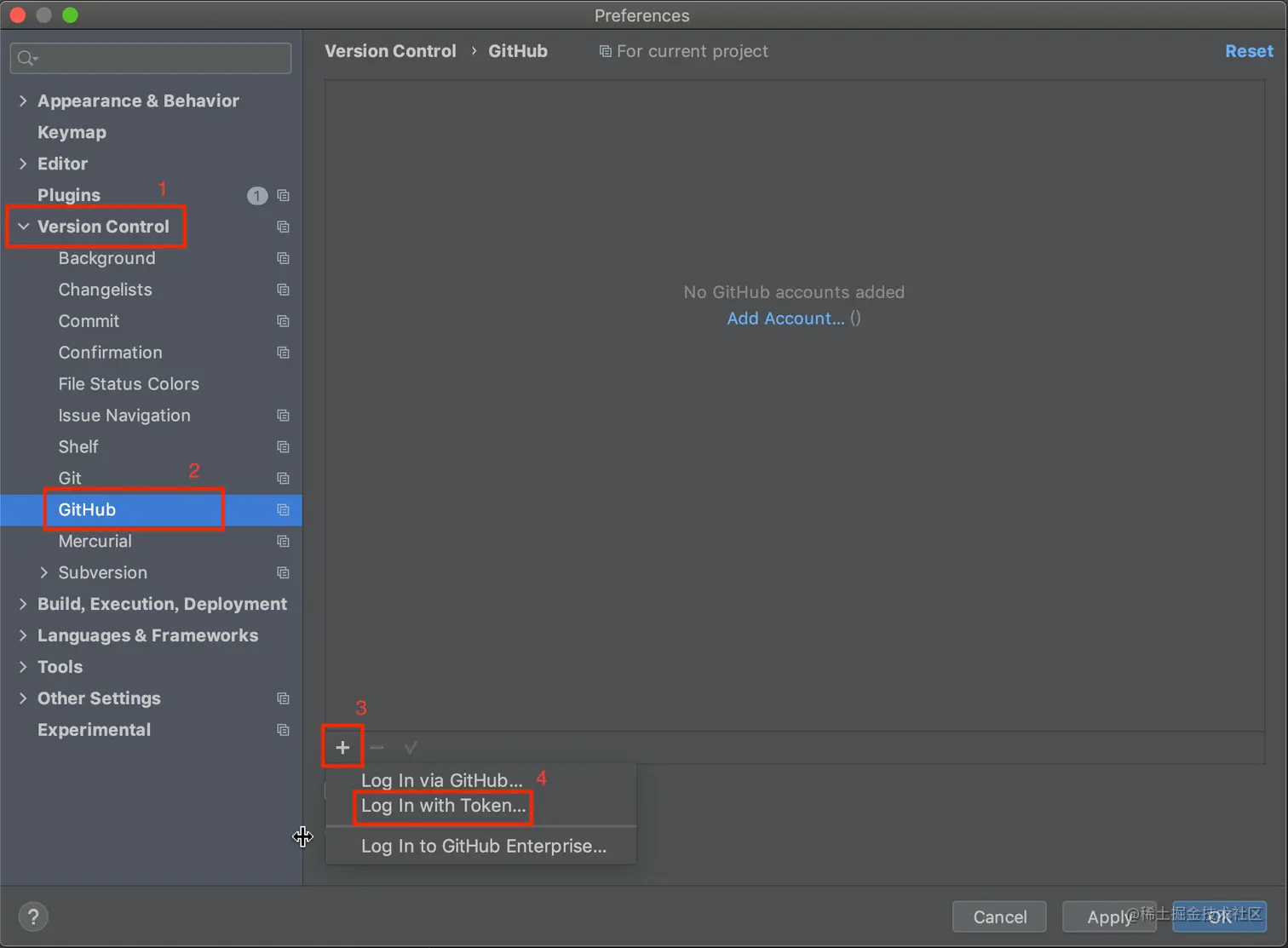
Task: Expand the Editor section
Action: click(23, 164)
